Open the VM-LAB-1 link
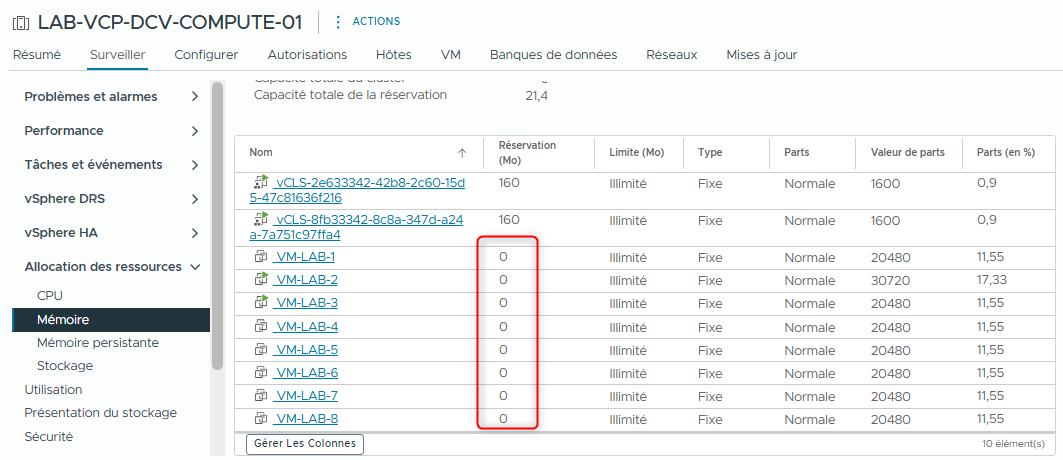 [x=304, y=257]
